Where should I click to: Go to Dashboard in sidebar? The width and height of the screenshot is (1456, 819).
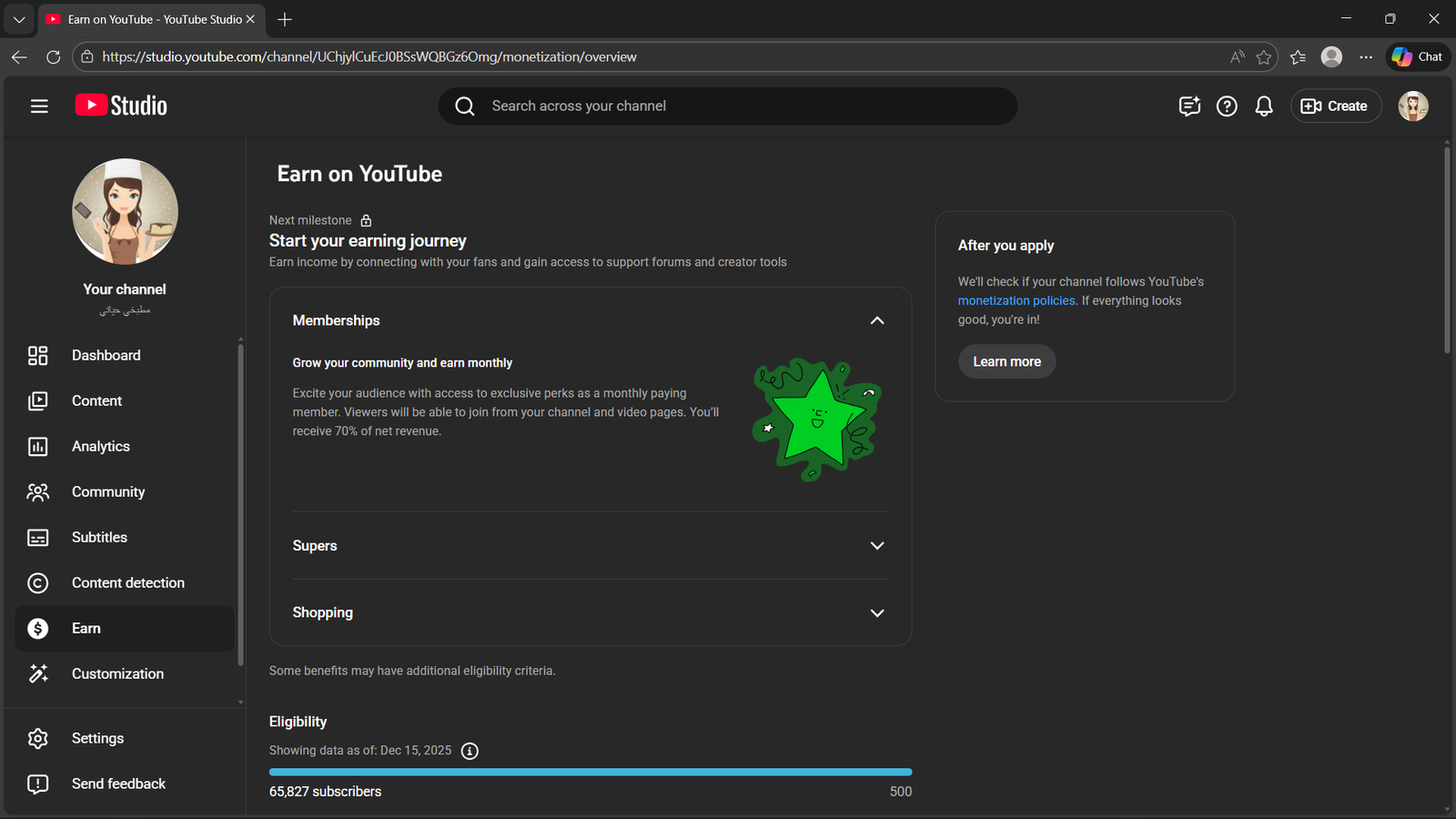pyautogui.click(x=106, y=356)
